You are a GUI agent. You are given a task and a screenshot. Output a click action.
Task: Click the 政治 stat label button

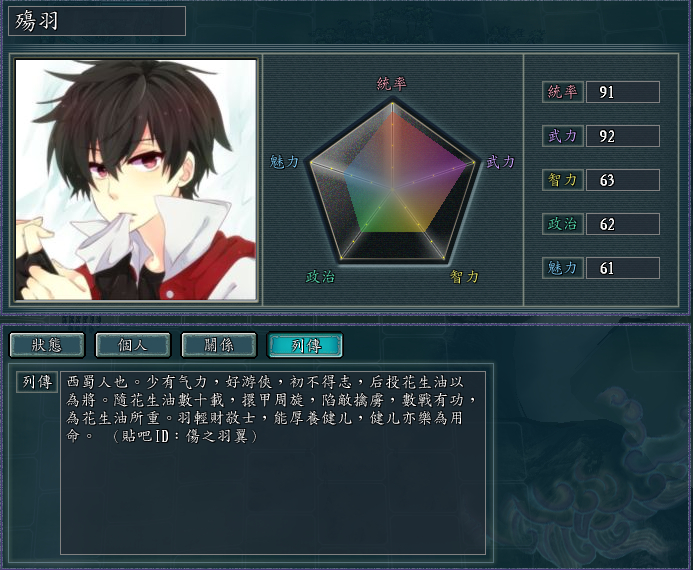[563, 224]
